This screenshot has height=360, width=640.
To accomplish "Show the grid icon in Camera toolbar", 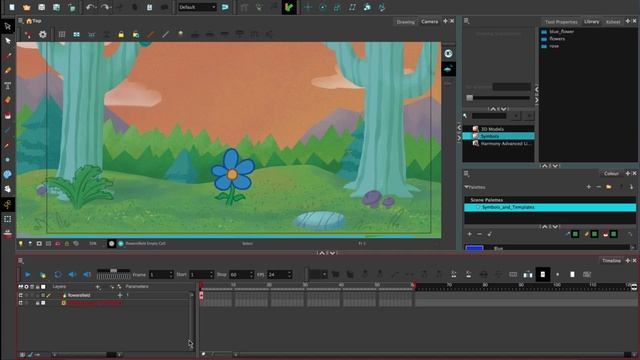I will (62, 35).
